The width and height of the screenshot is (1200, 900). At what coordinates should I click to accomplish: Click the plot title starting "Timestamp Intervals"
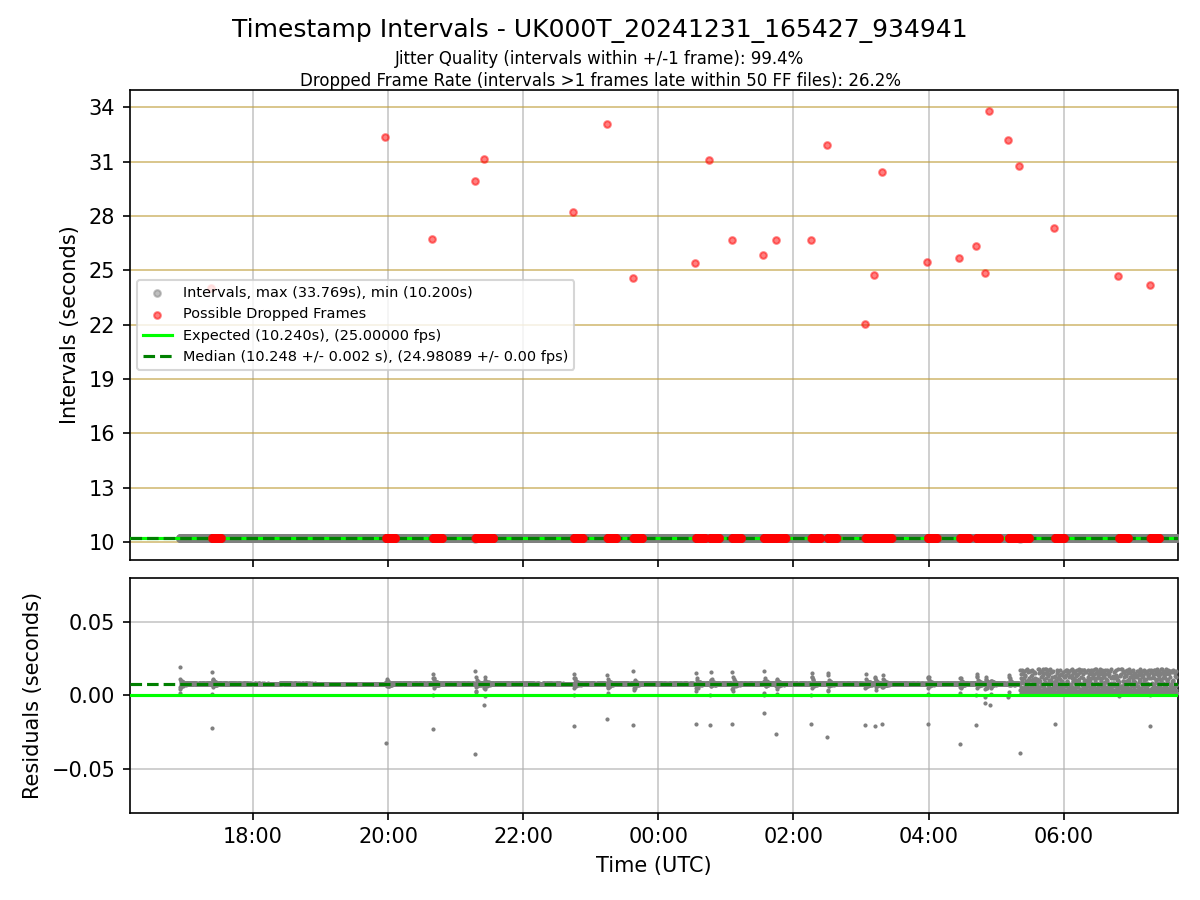[599, 29]
